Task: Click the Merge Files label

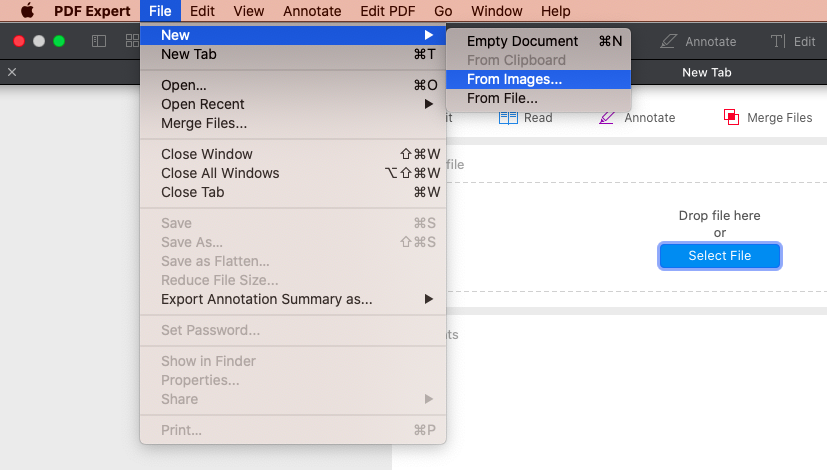Action: pos(780,118)
